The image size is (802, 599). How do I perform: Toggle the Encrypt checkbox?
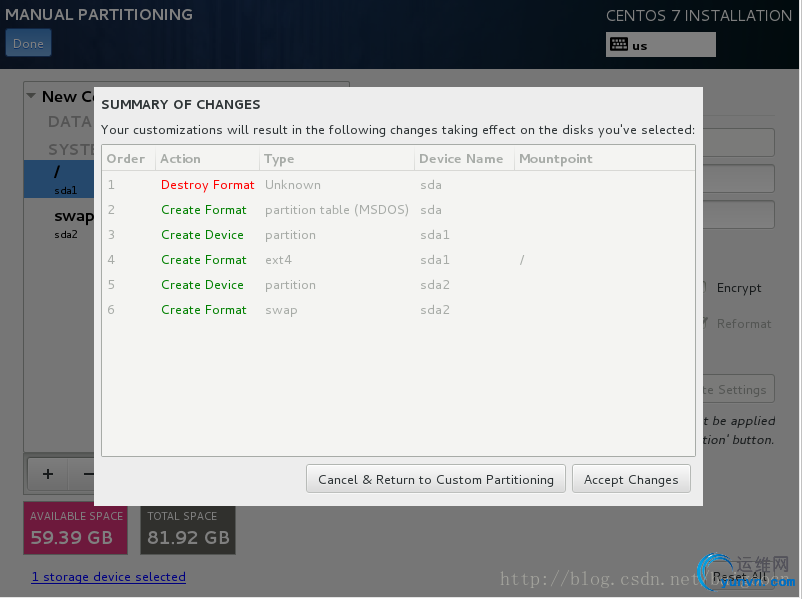704,287
